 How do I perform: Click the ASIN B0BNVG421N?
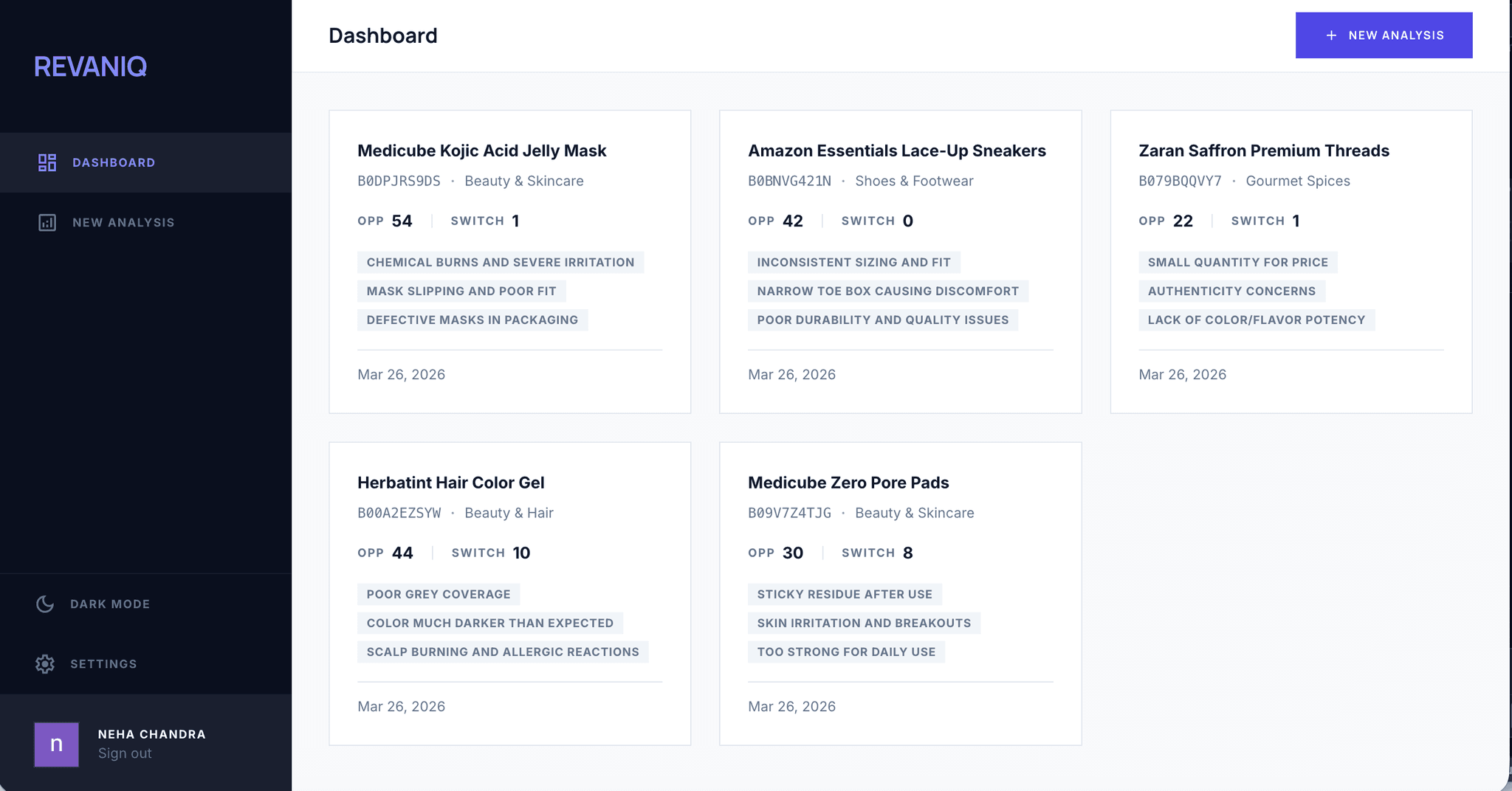click(789, 181)
